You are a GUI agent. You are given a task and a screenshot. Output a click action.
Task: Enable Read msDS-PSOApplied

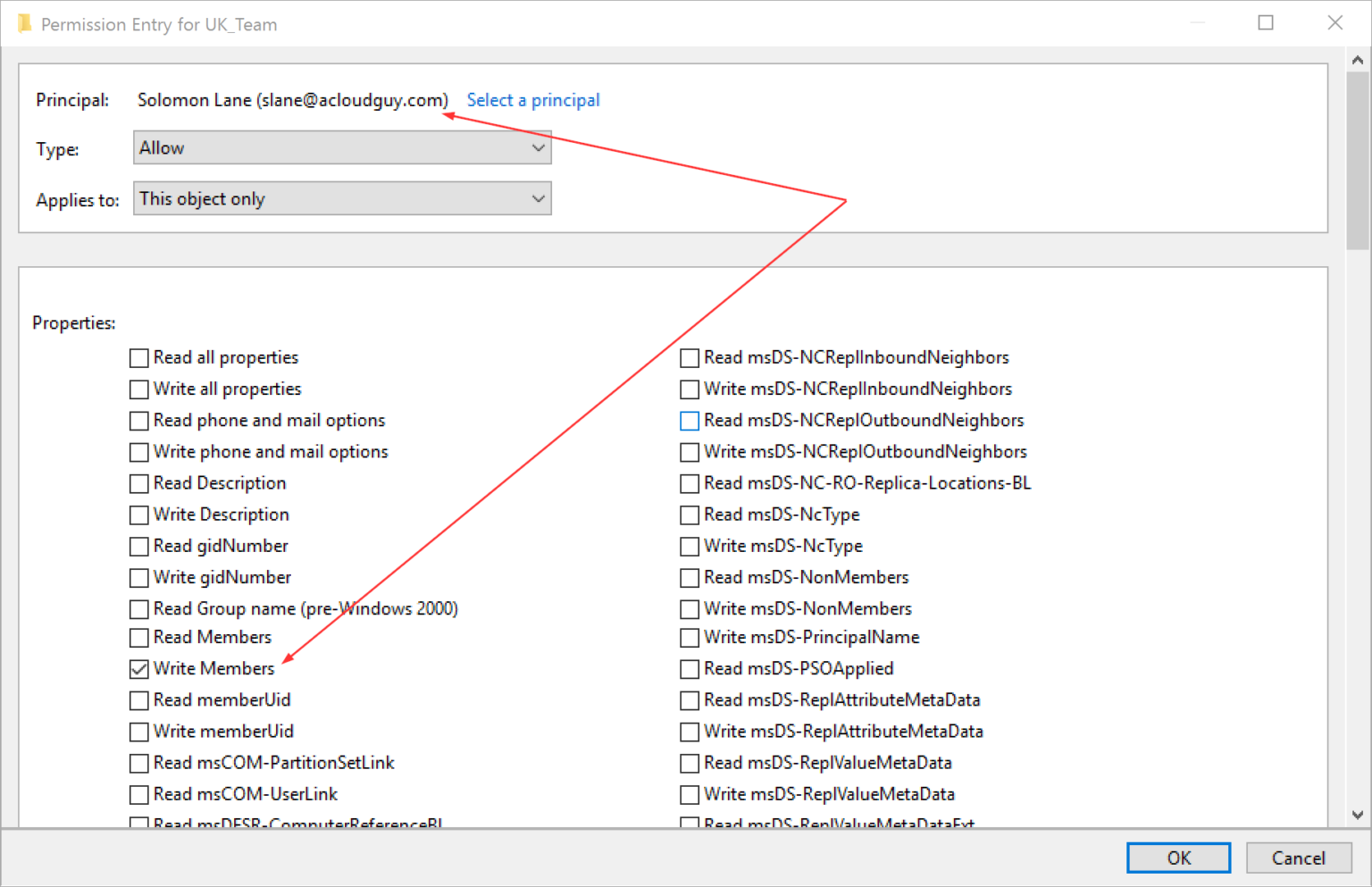pos(689,668)
